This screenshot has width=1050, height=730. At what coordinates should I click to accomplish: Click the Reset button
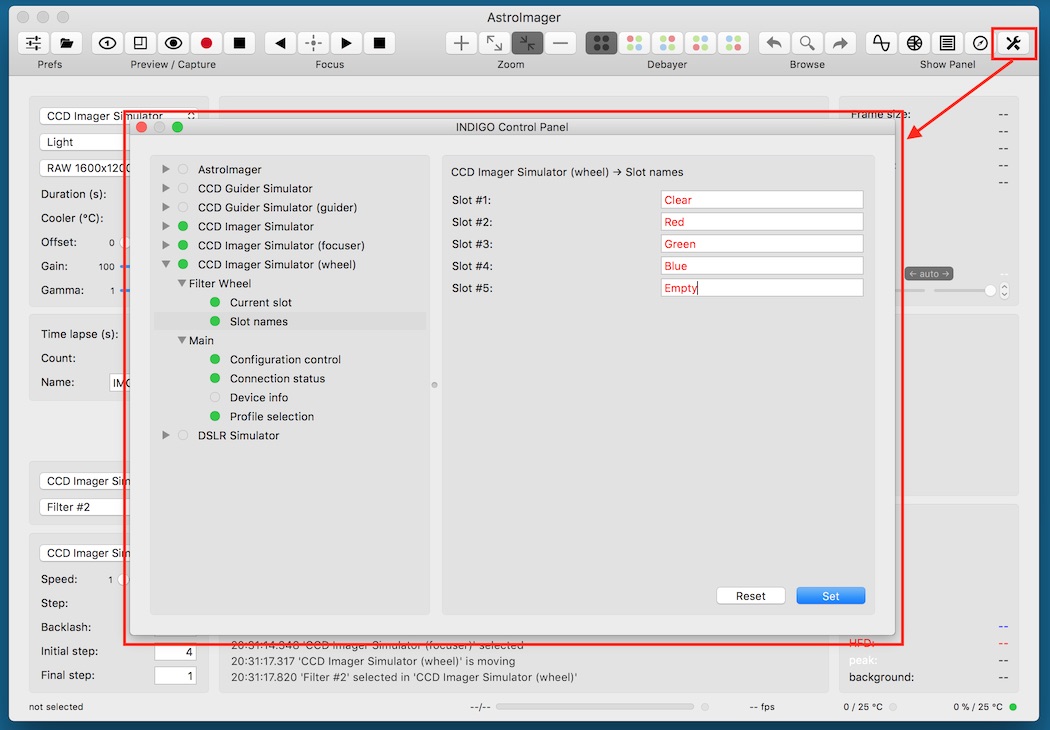[x=751, y=596]
